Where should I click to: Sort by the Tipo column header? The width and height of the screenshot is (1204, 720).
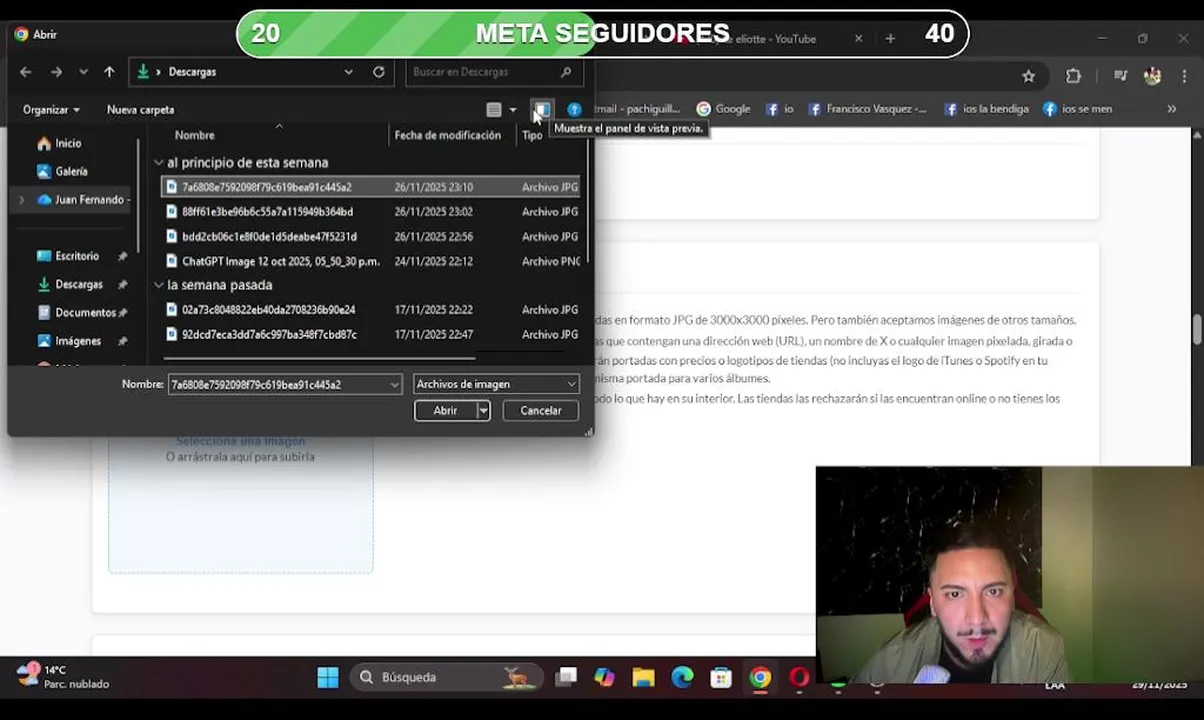(x=532, y=135)
